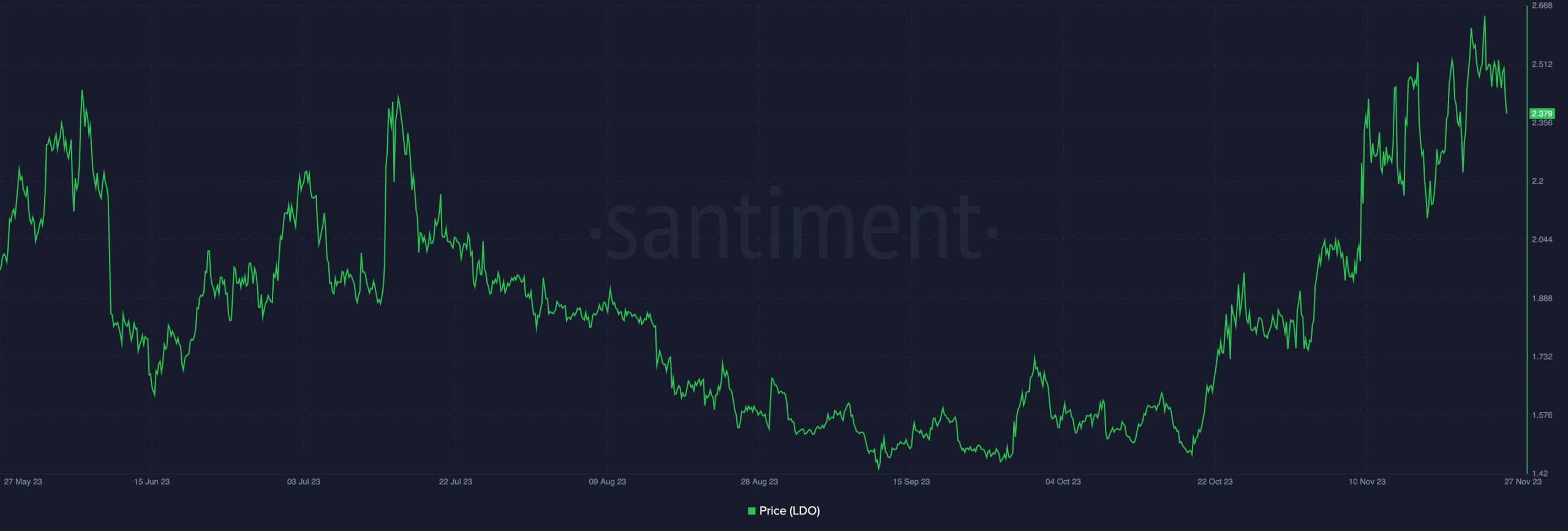The image size is (1568, 531).
Task: Click the 2.044 price axis label
Action: [1542, 239]
